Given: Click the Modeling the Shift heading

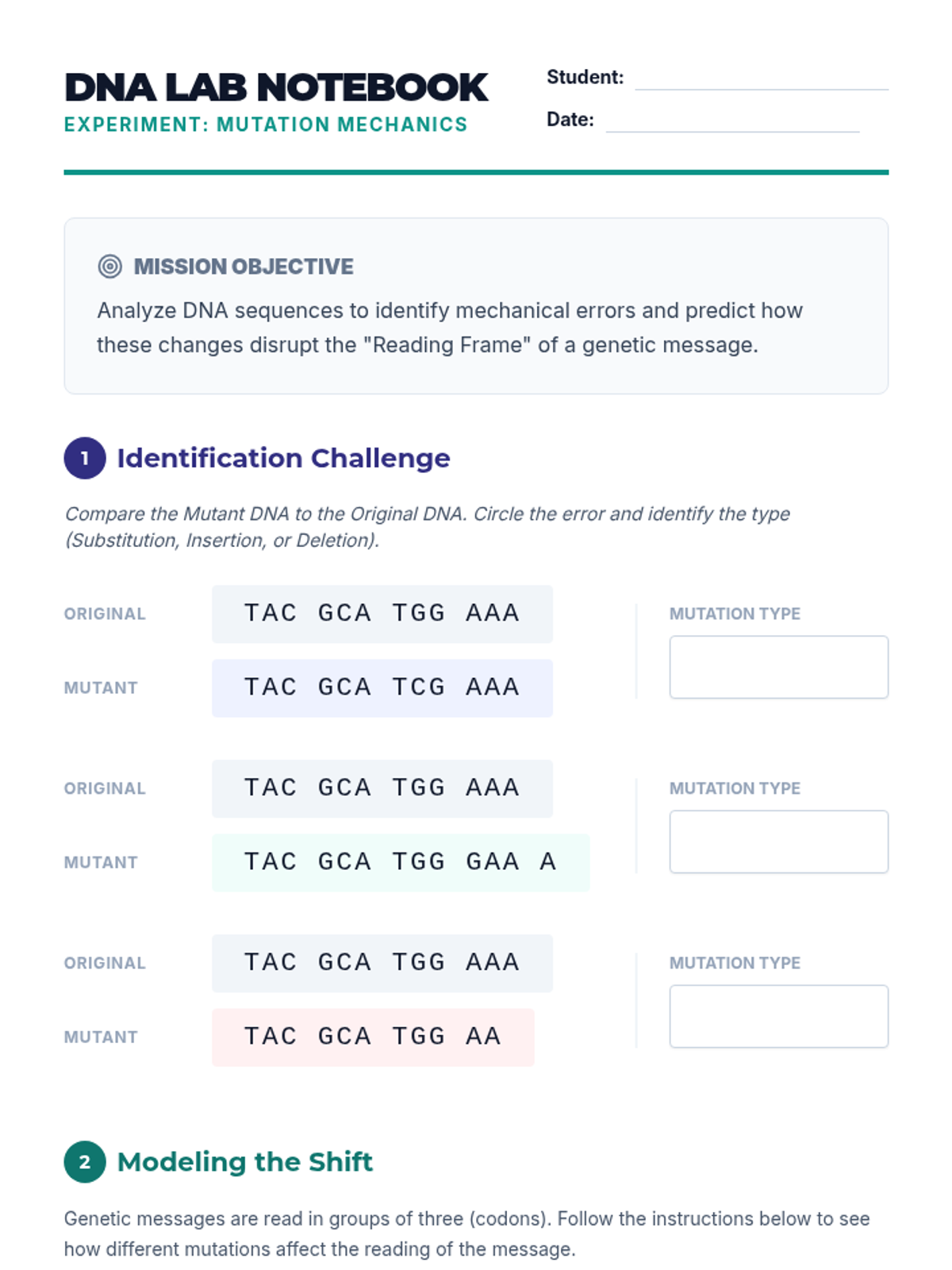Looking at the screenshot, I should [244, 1162].
